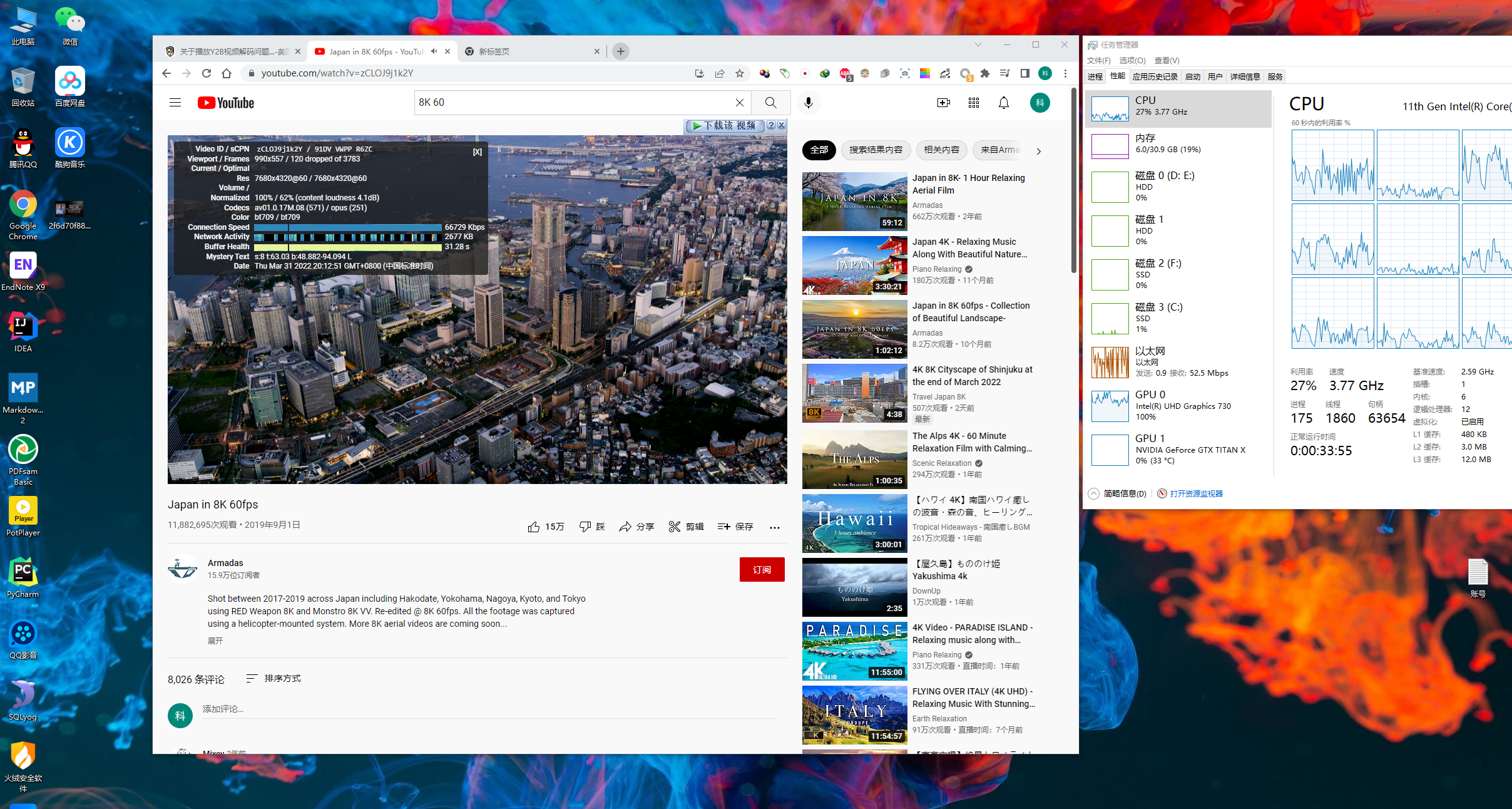
Task: Bookmark this page with star
Action: click(740, 73)
